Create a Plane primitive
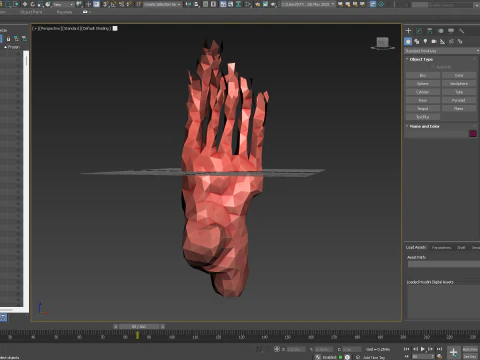Screen dimensions: 480x360 [x=459, y=109]
